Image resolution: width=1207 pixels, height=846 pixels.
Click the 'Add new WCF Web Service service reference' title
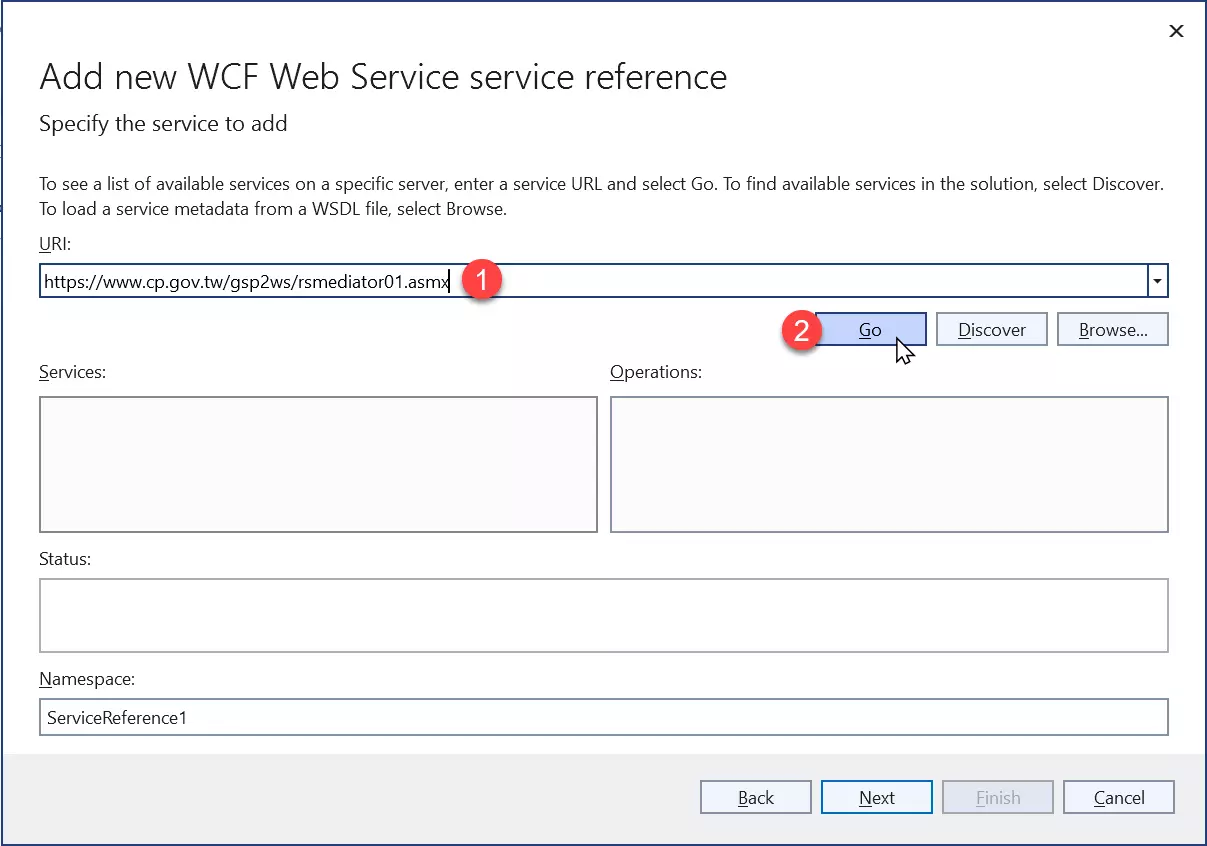383,77
